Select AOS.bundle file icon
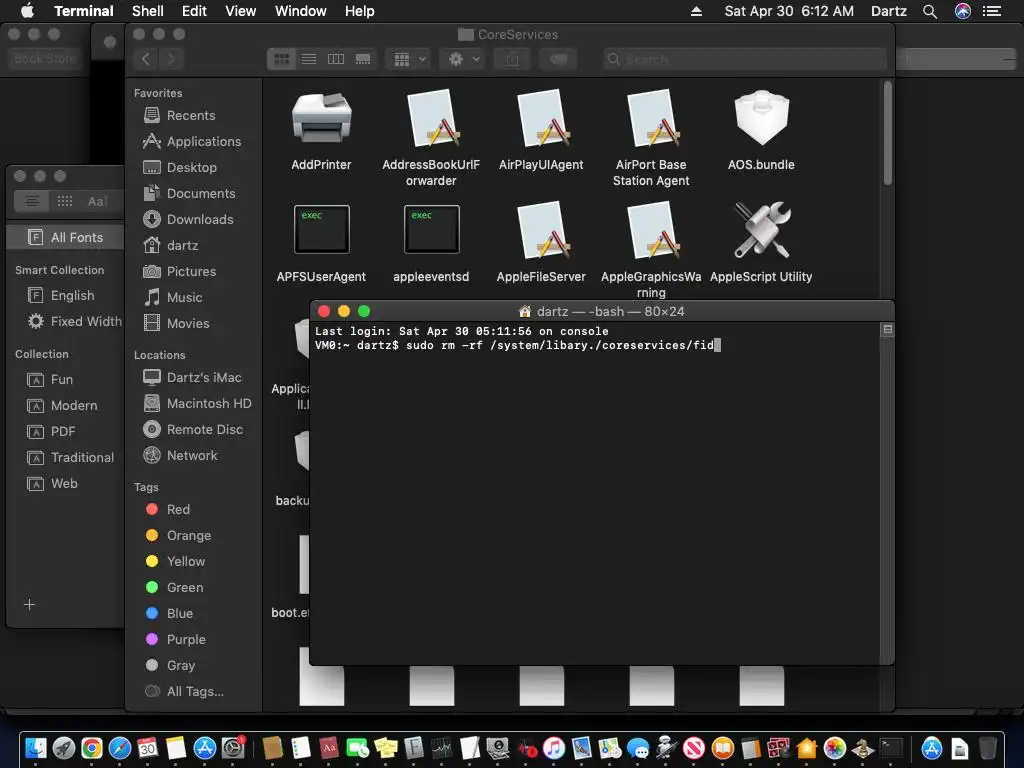Screen dimensions: 1024x768 point(761,119)
